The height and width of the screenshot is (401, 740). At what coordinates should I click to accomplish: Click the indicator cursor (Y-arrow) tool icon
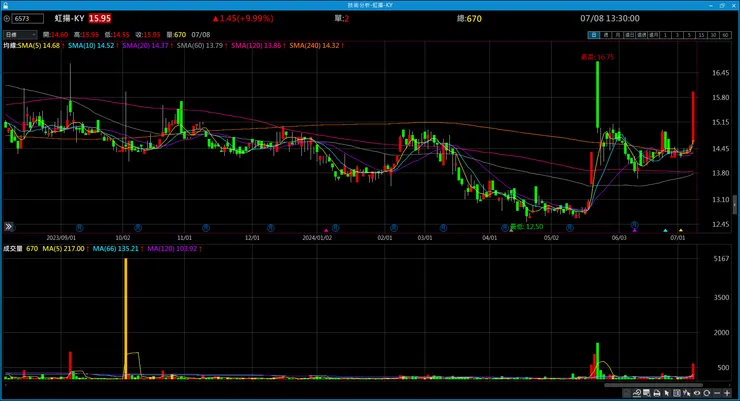tap(686, 393)
